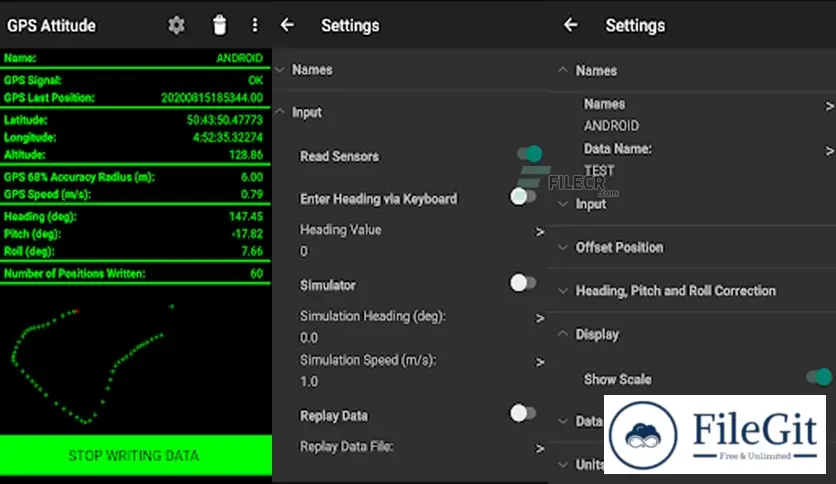Click the FileGit logo banner
The image size is (836, 484).
click(x=714, y=434)
